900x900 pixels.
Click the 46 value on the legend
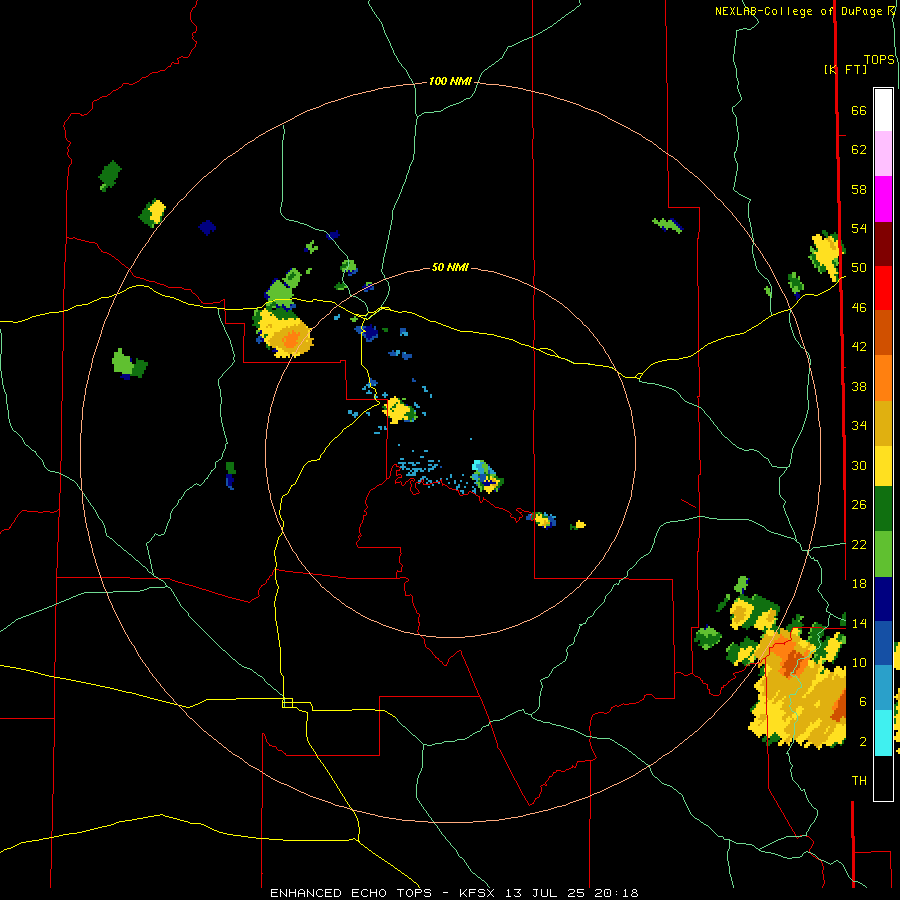[859, 308]
